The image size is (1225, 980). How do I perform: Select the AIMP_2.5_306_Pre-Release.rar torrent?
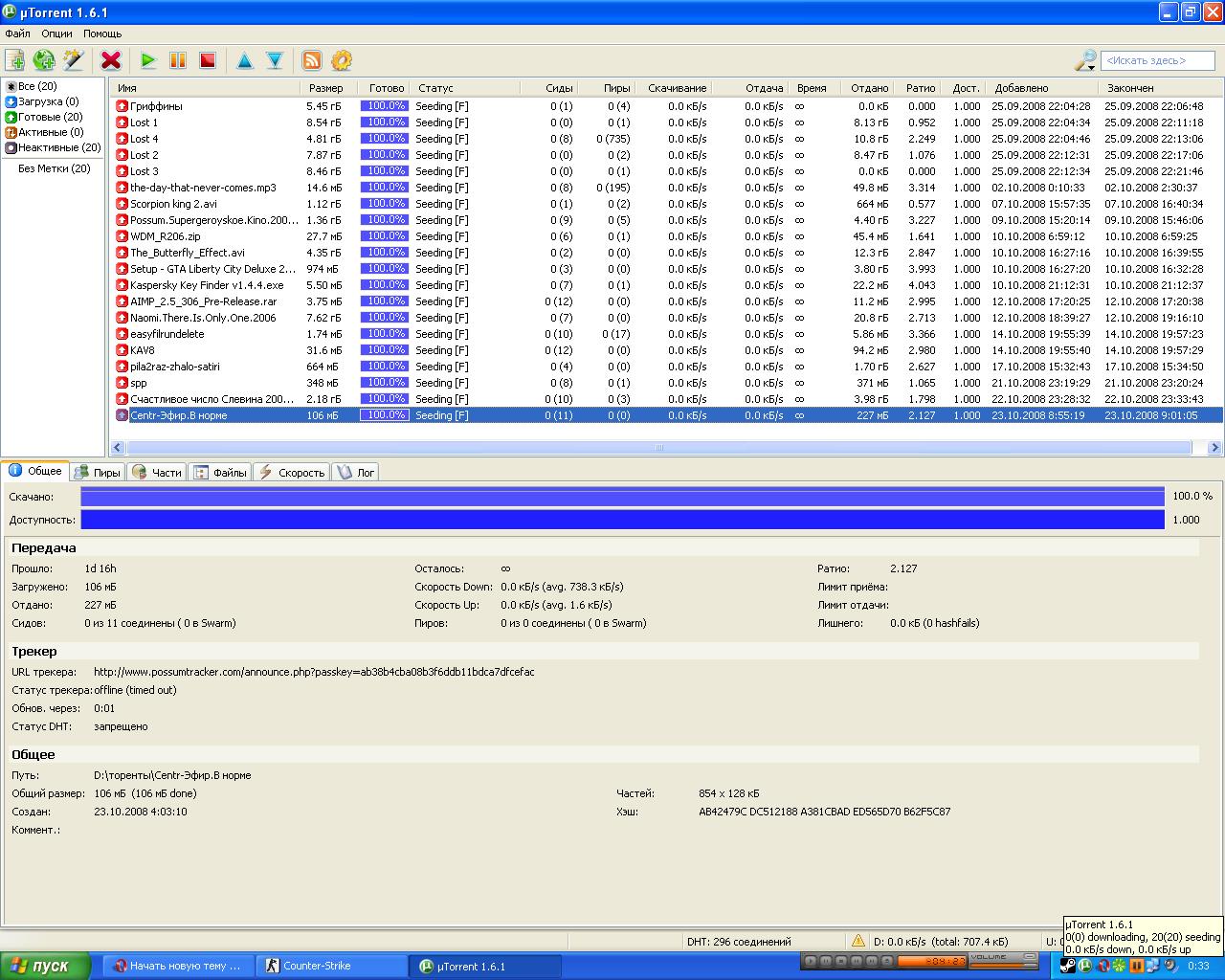tap(667, 301)
